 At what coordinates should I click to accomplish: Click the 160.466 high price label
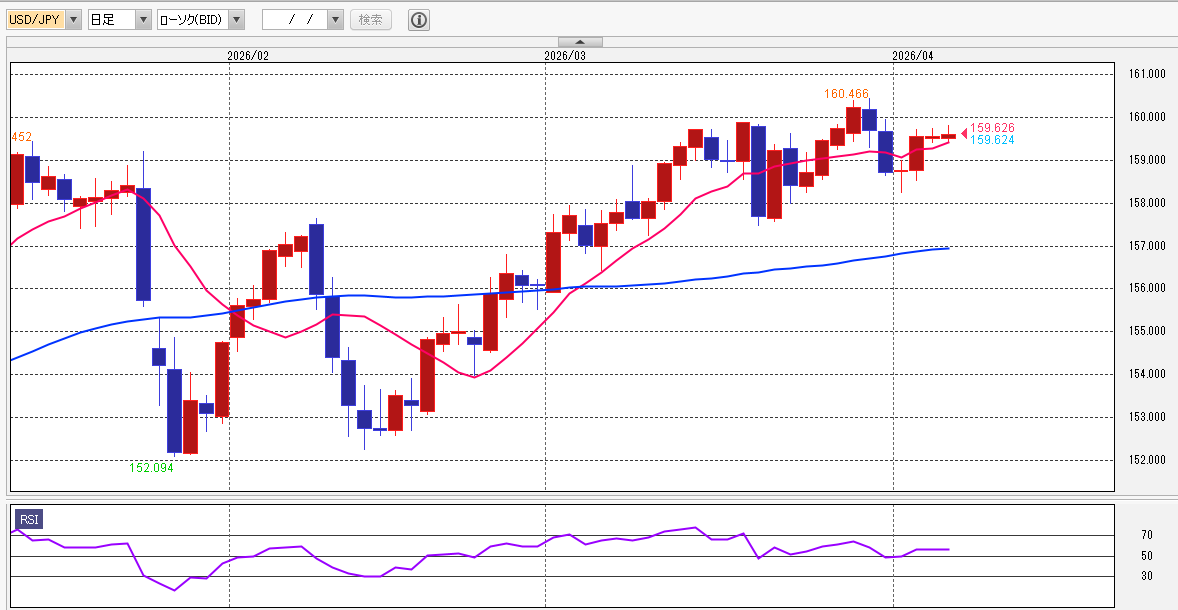point(846,94)
